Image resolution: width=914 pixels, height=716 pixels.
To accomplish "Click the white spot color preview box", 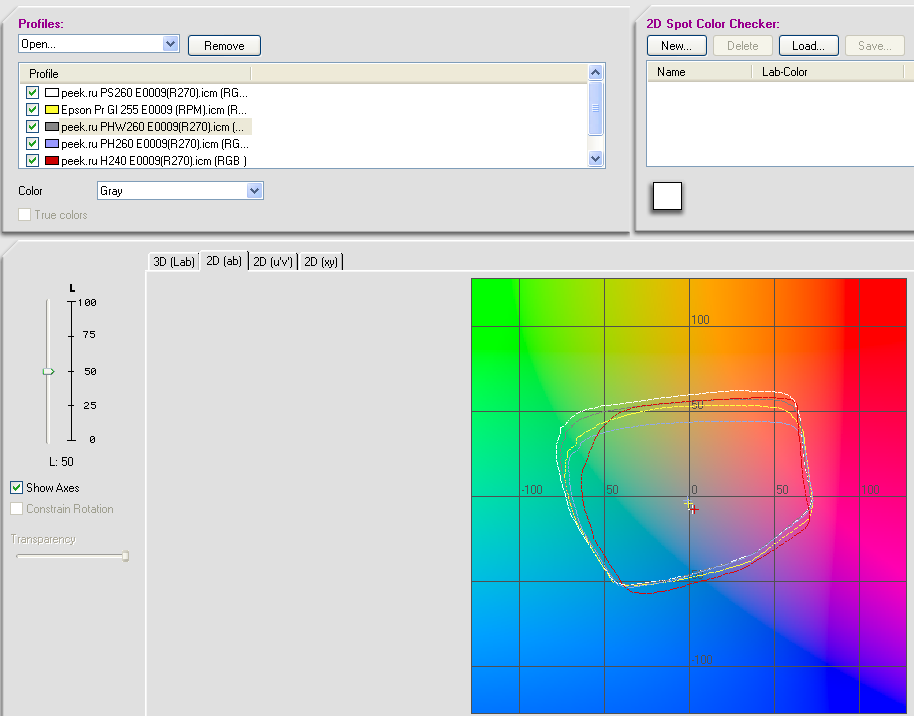I will (667, 196).
